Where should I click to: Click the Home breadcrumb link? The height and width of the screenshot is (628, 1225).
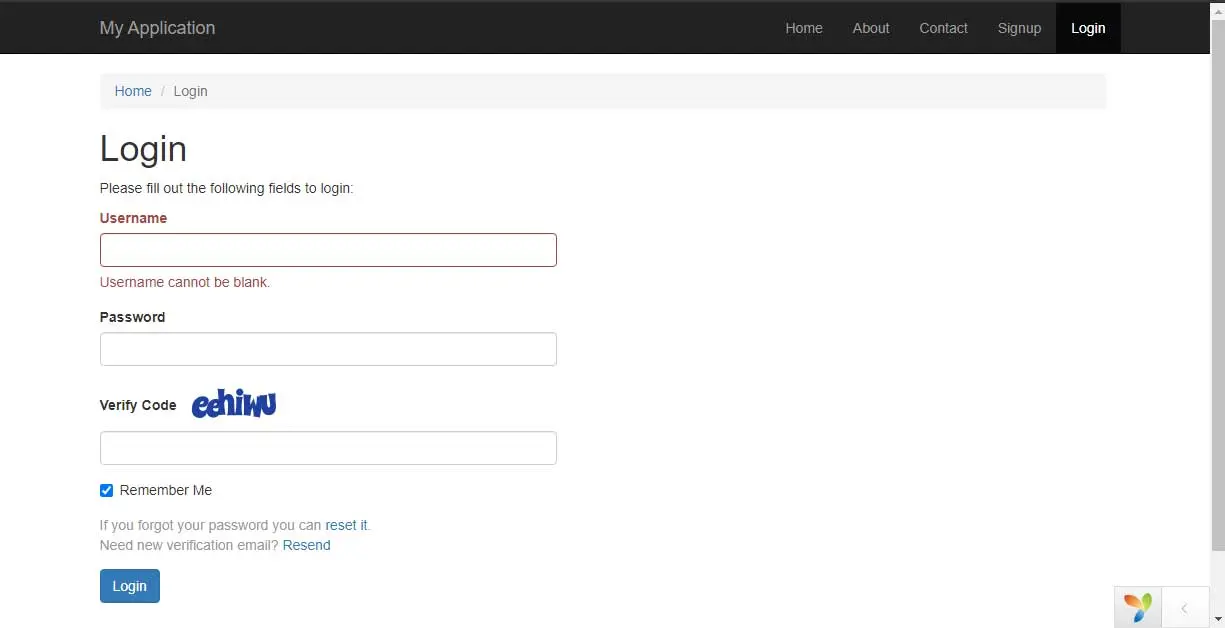tap(133, 91)
